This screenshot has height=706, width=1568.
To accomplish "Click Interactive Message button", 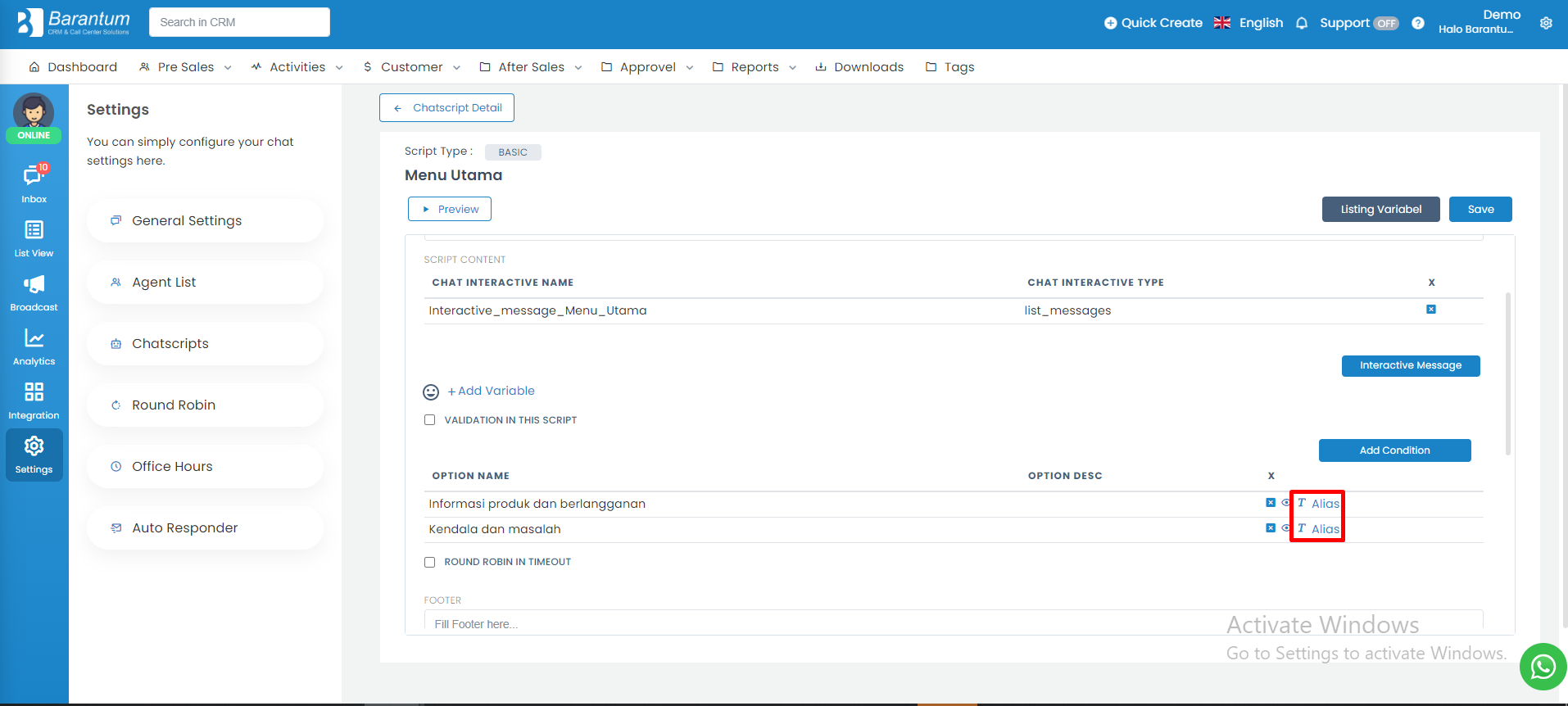I will pyautogui.click(x=1411, y=365).
